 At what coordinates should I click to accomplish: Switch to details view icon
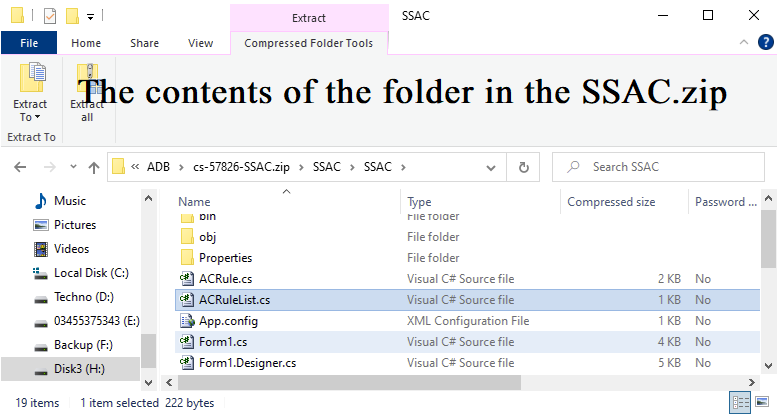[741, 402]
